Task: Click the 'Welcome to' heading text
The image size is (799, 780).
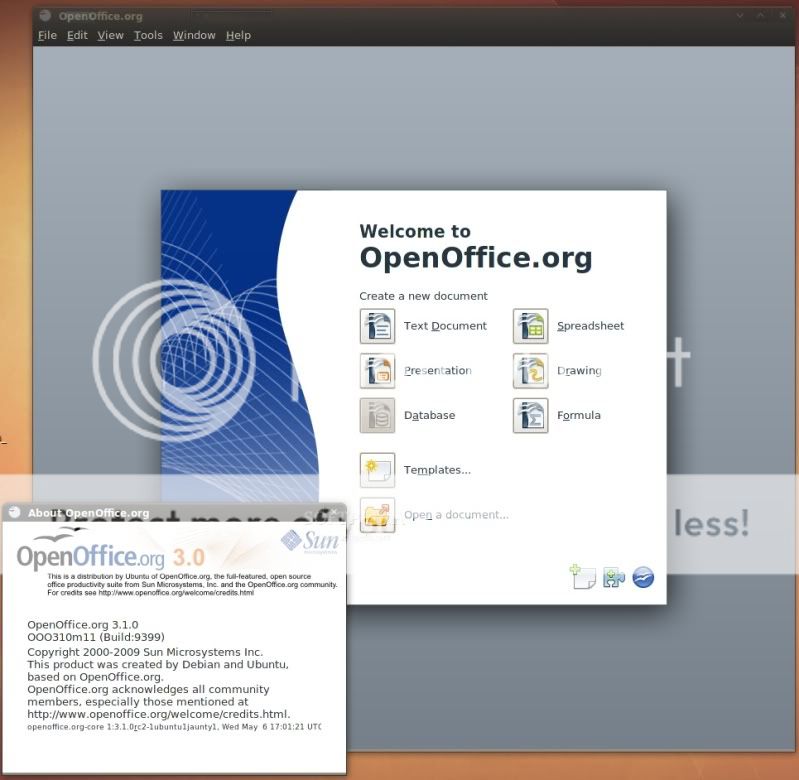Action: pos(415,231)
